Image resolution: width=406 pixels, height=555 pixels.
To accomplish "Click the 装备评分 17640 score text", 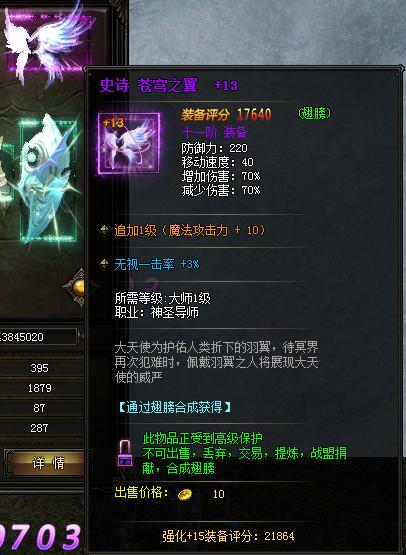I will click(x=227, y=114).
